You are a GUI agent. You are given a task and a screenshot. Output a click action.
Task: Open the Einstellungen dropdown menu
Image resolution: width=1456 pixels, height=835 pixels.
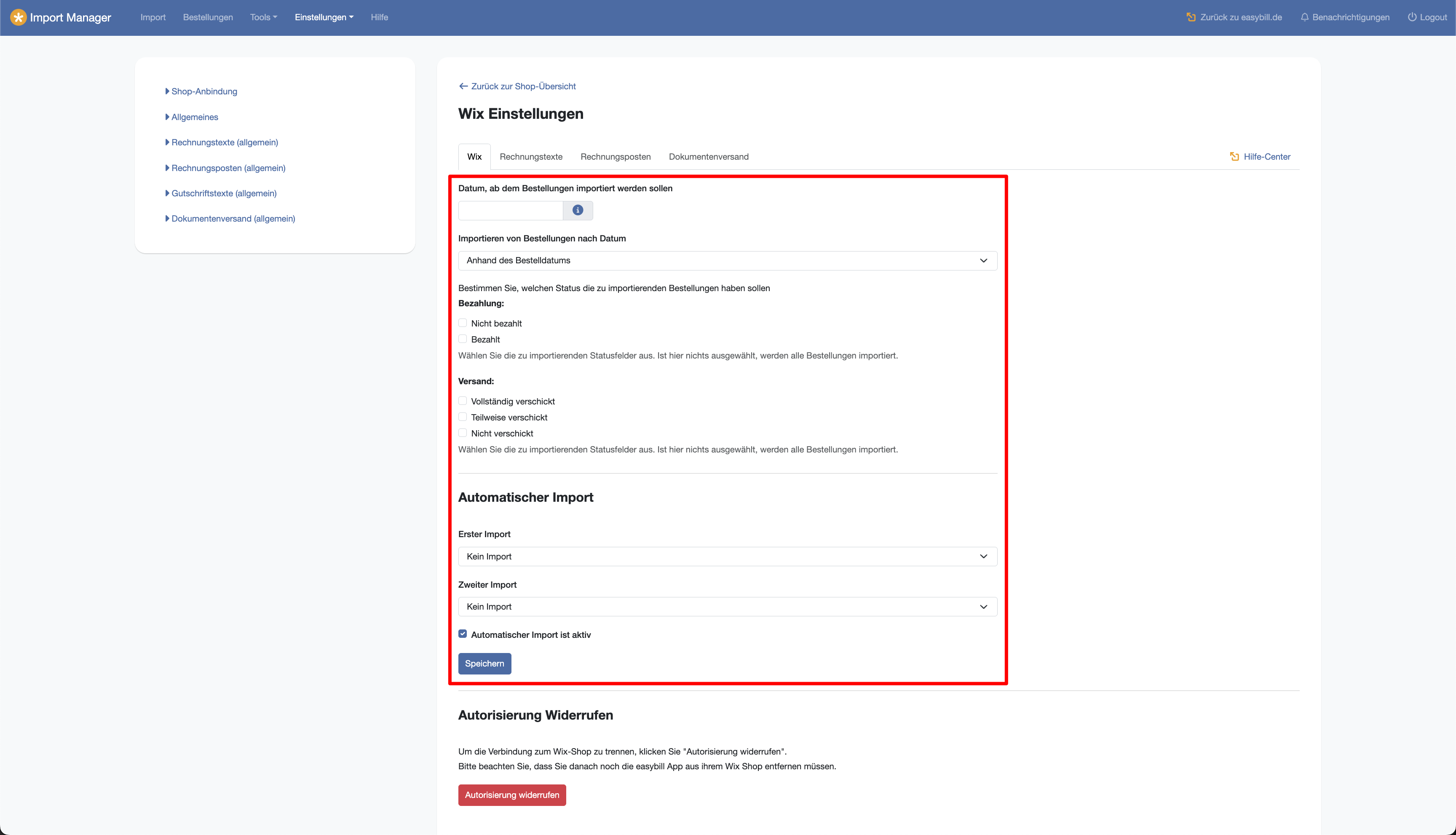pos(324,17)
